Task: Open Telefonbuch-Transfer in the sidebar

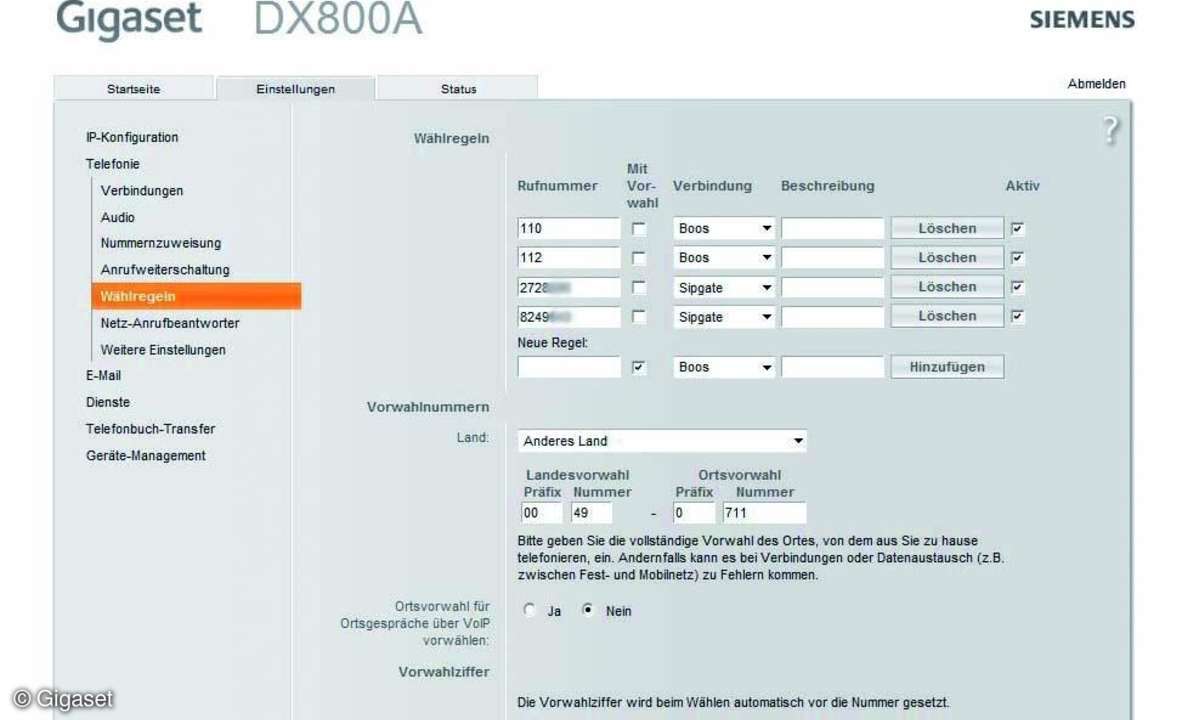Action: [x=150, y=429]
